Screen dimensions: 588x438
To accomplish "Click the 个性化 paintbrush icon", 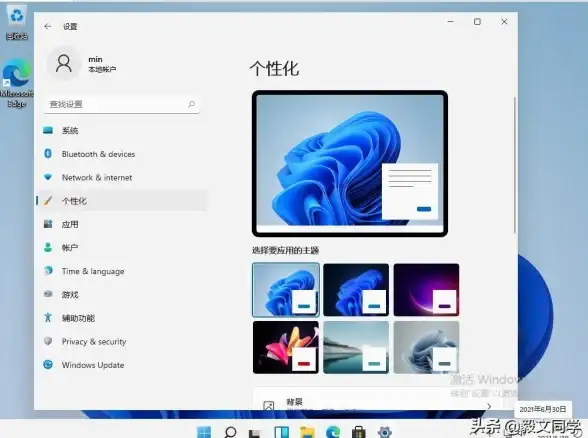I will click(x=48, y=201).
